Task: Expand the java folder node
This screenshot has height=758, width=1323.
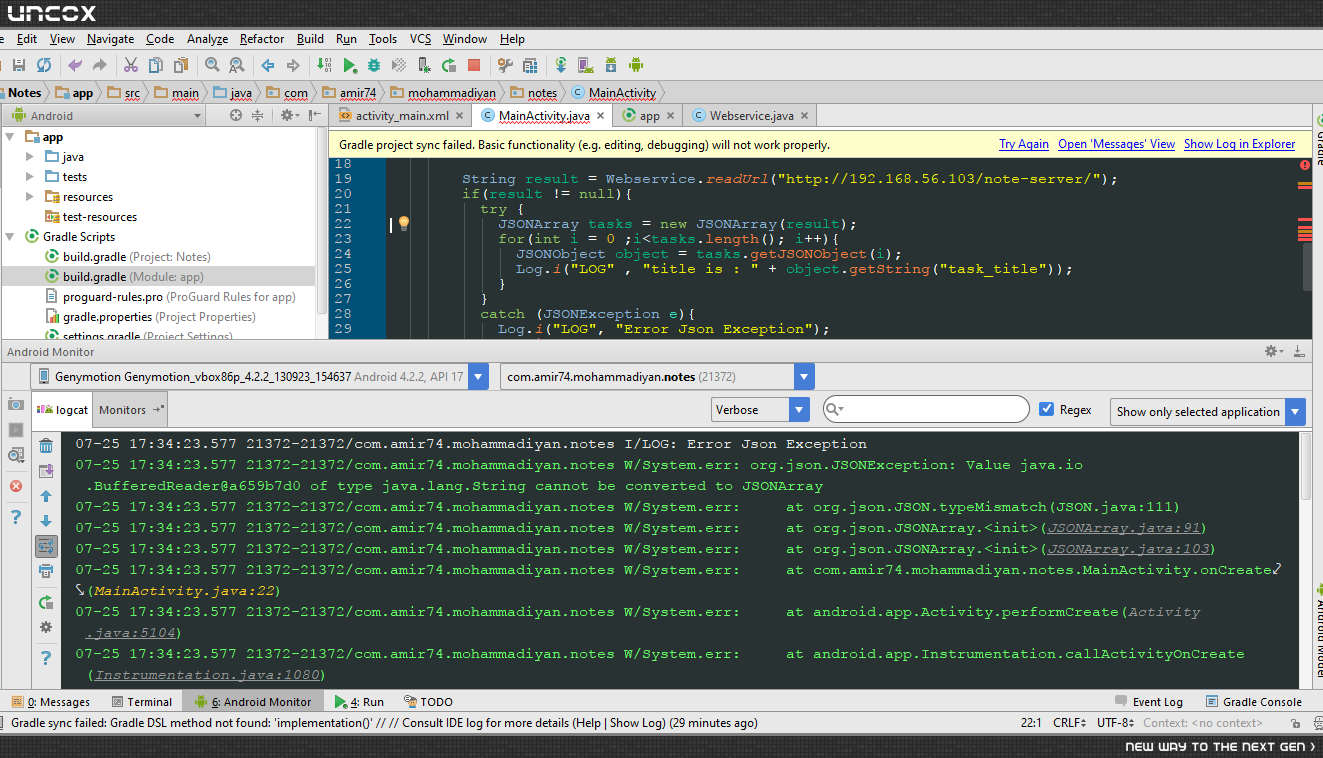Action: click(30, 157)
